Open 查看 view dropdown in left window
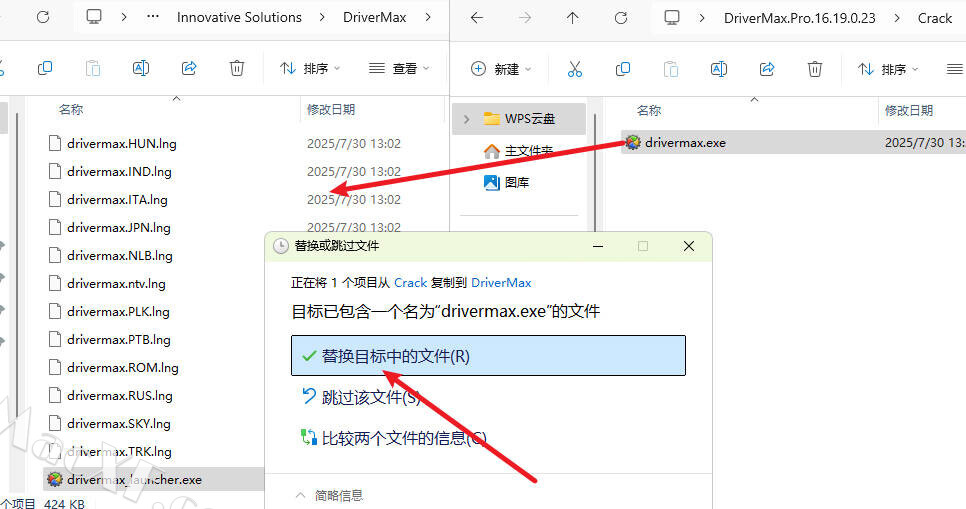The width and height of the screenshot is (966, 509). 399,68
